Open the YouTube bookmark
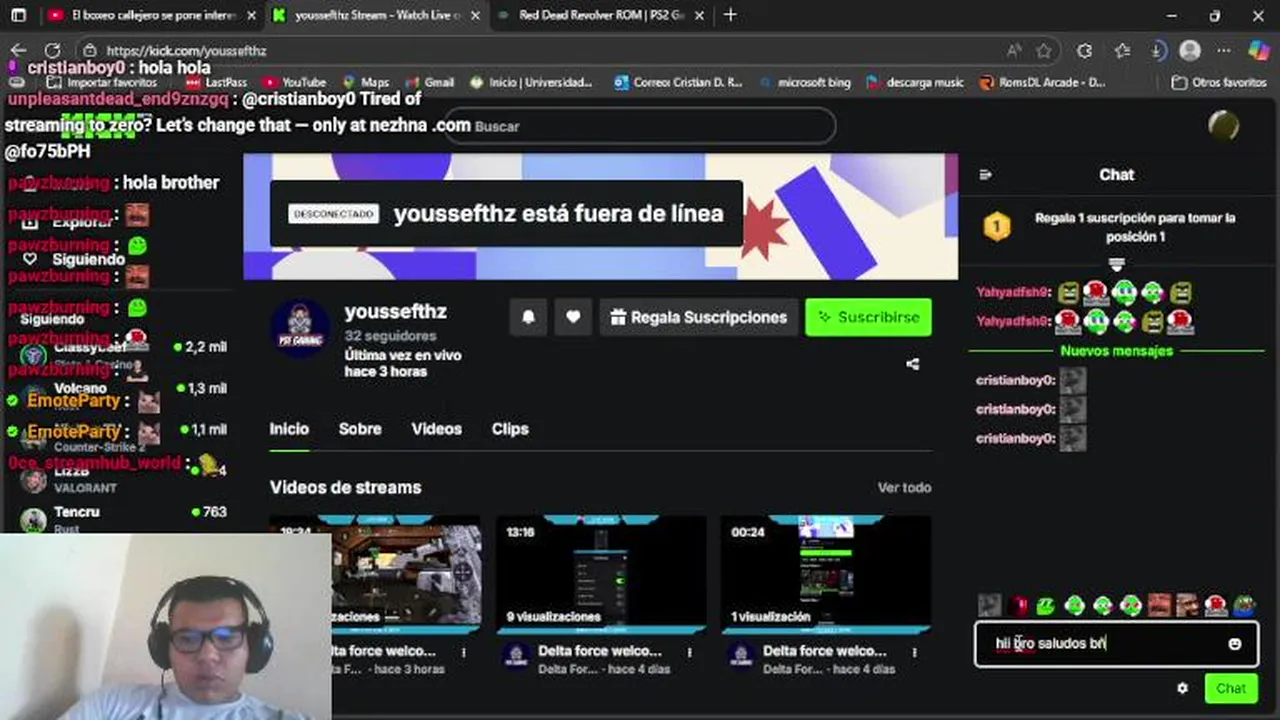The image size is (1280, 720). click(x=294, y=82)
